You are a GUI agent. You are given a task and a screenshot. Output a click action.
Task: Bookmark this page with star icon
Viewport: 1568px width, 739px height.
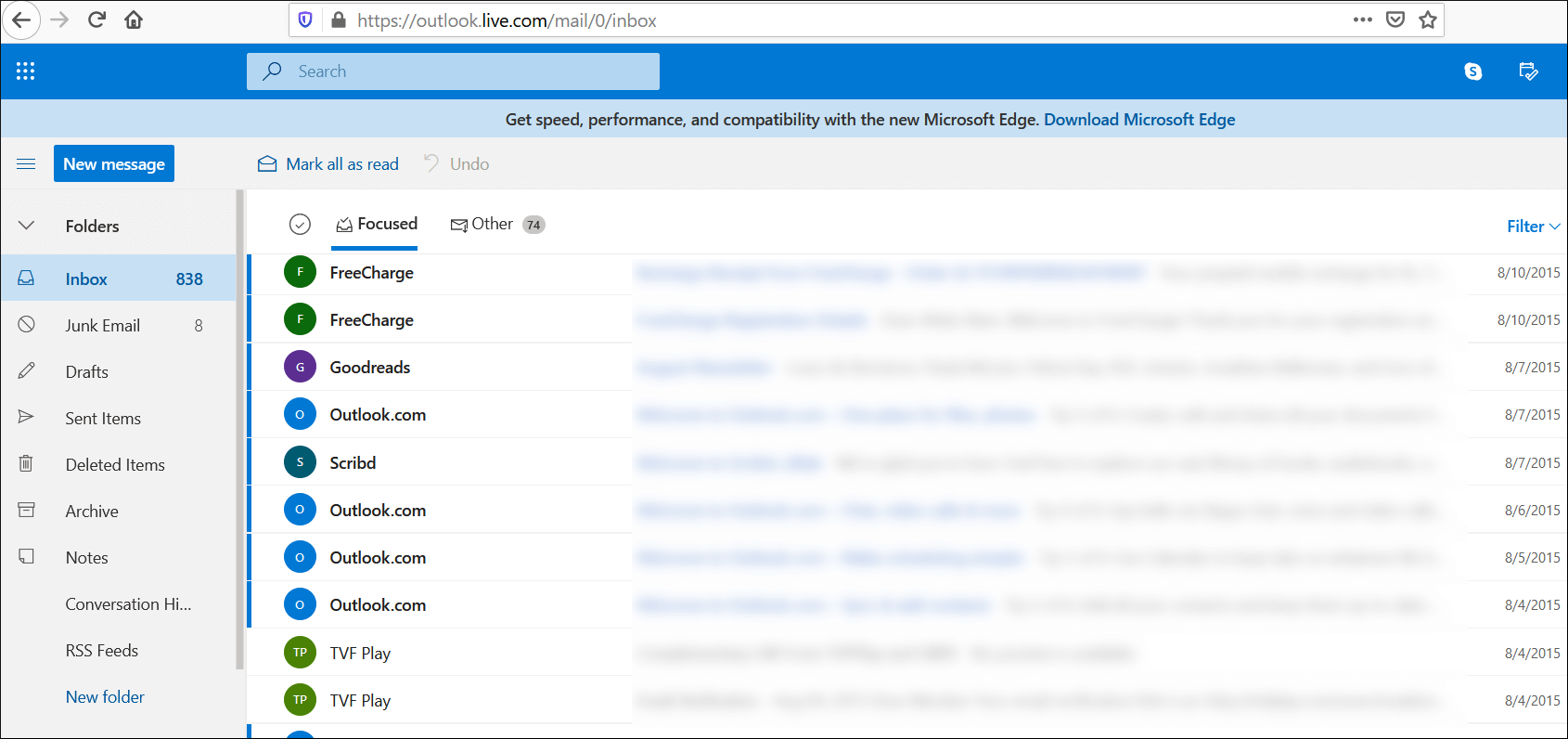click(x=1428, y=19)
